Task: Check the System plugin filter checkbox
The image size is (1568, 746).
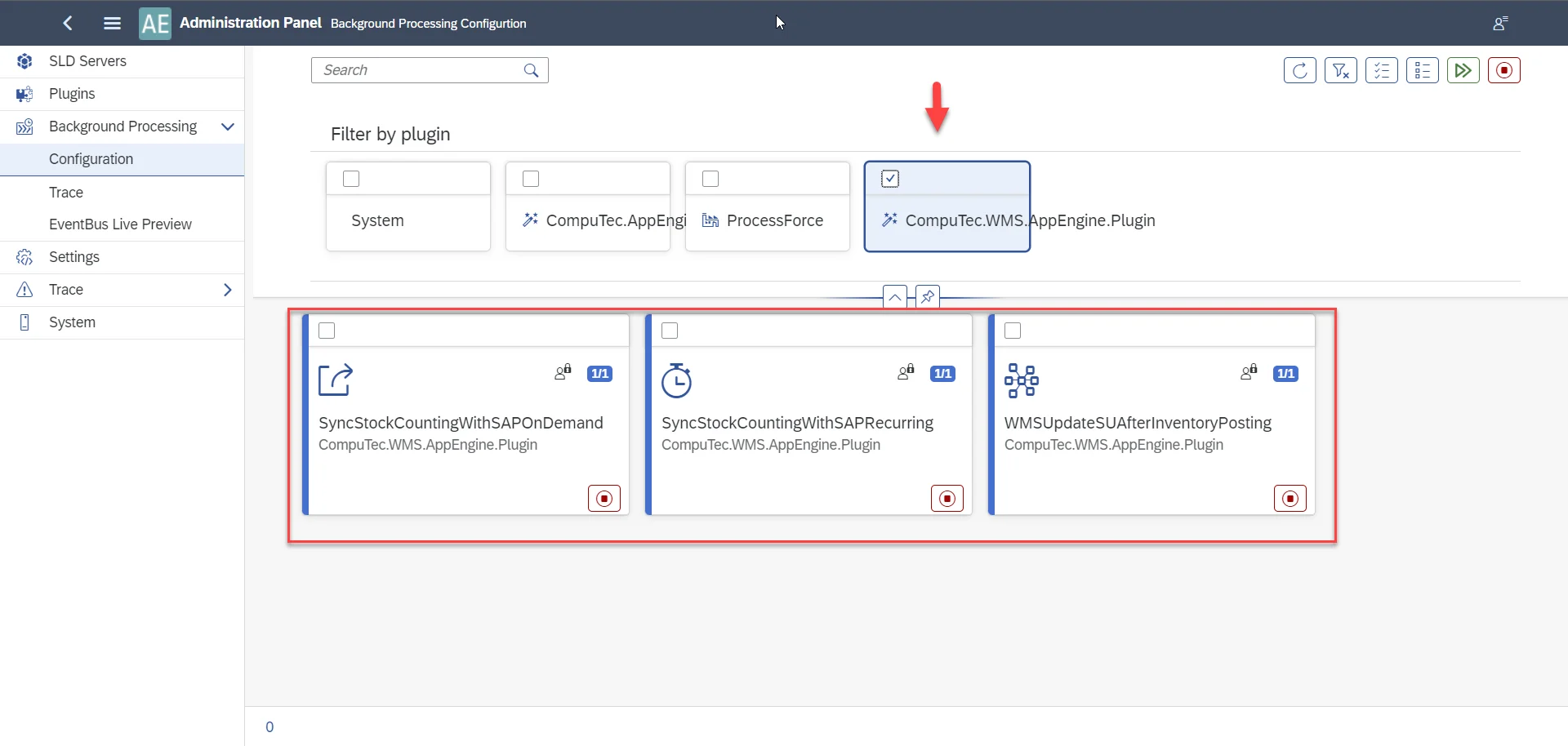Action: (x=350, y=179)
